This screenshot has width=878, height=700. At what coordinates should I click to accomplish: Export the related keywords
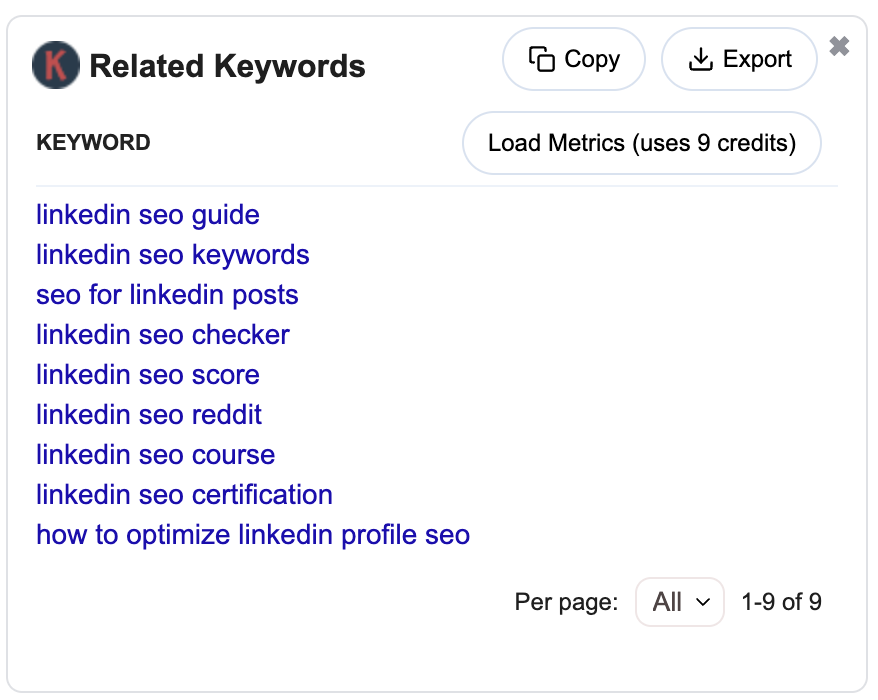click(739, 59)
